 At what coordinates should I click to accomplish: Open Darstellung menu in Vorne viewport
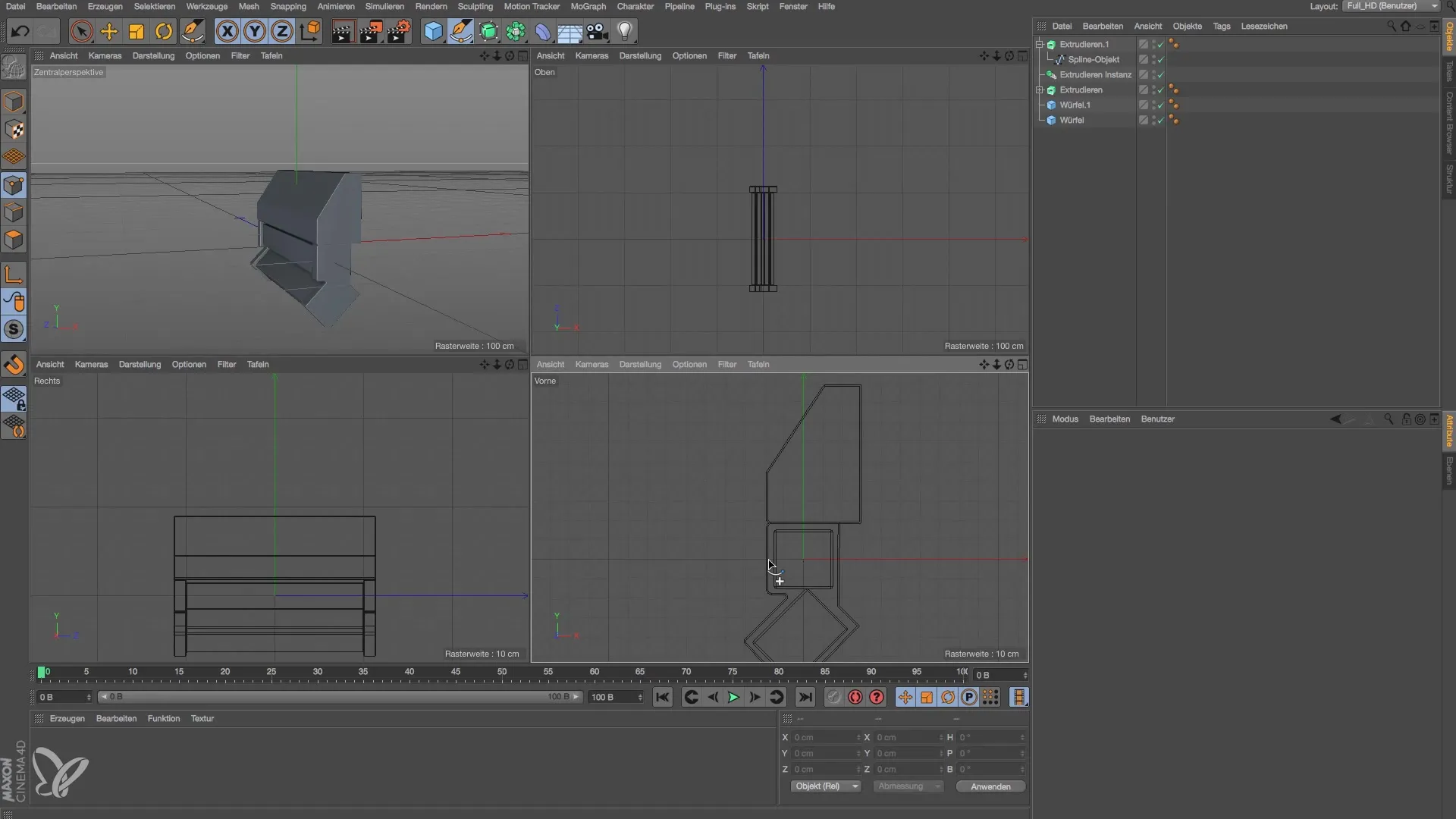(640, 364)
